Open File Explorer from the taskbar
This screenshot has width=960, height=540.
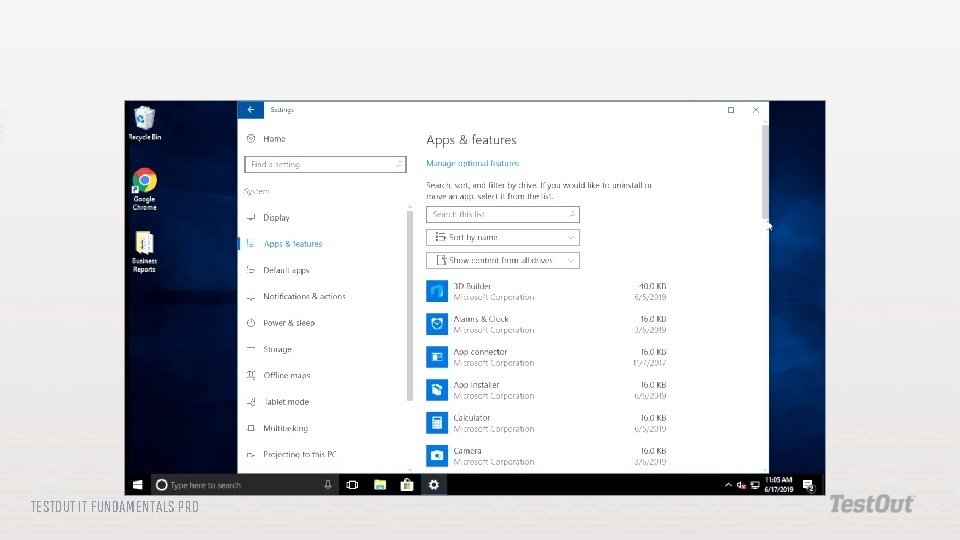point(380,485)
